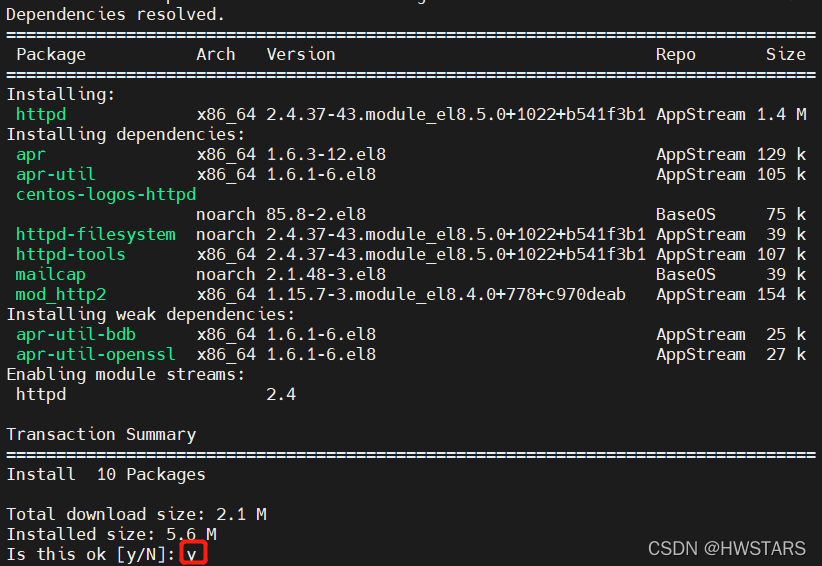Click size '105 k' in the apr-util row

point(781,175)
